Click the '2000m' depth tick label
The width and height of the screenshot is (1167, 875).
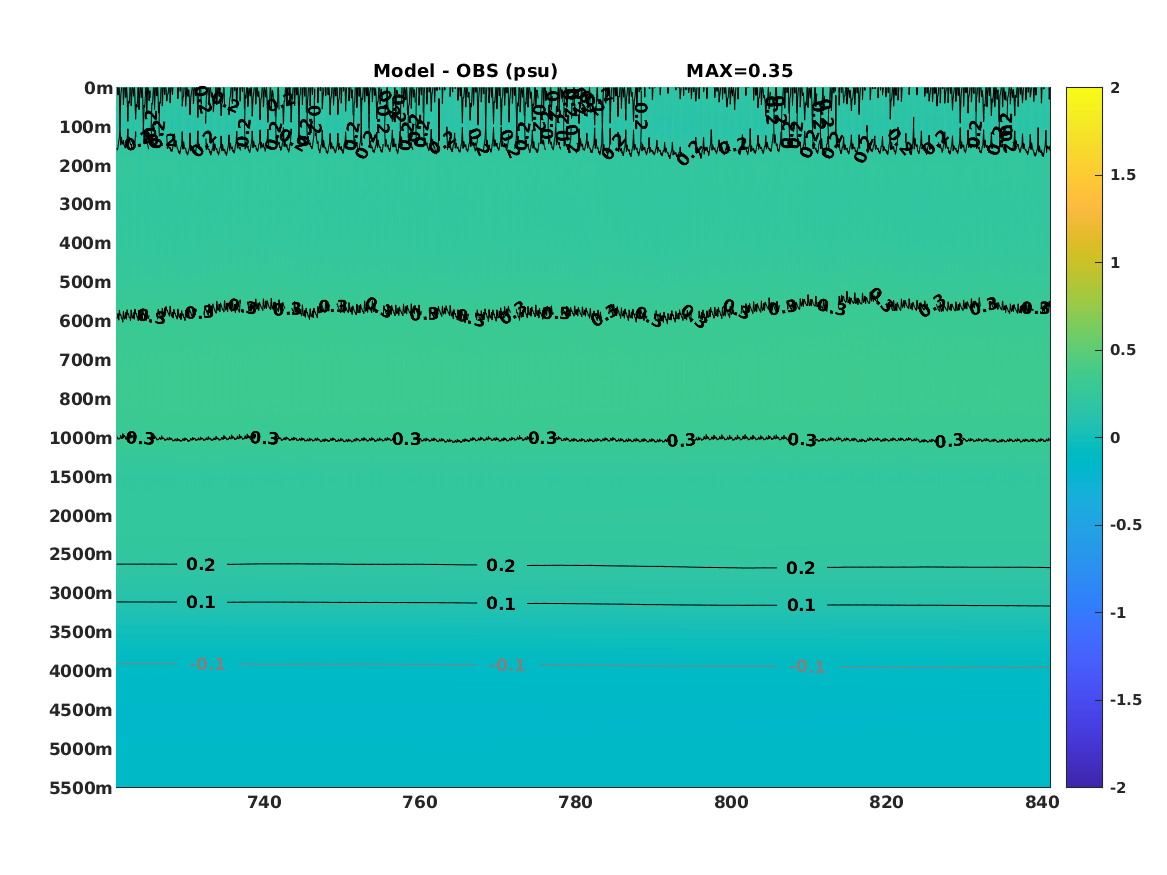tap(81, 516)
